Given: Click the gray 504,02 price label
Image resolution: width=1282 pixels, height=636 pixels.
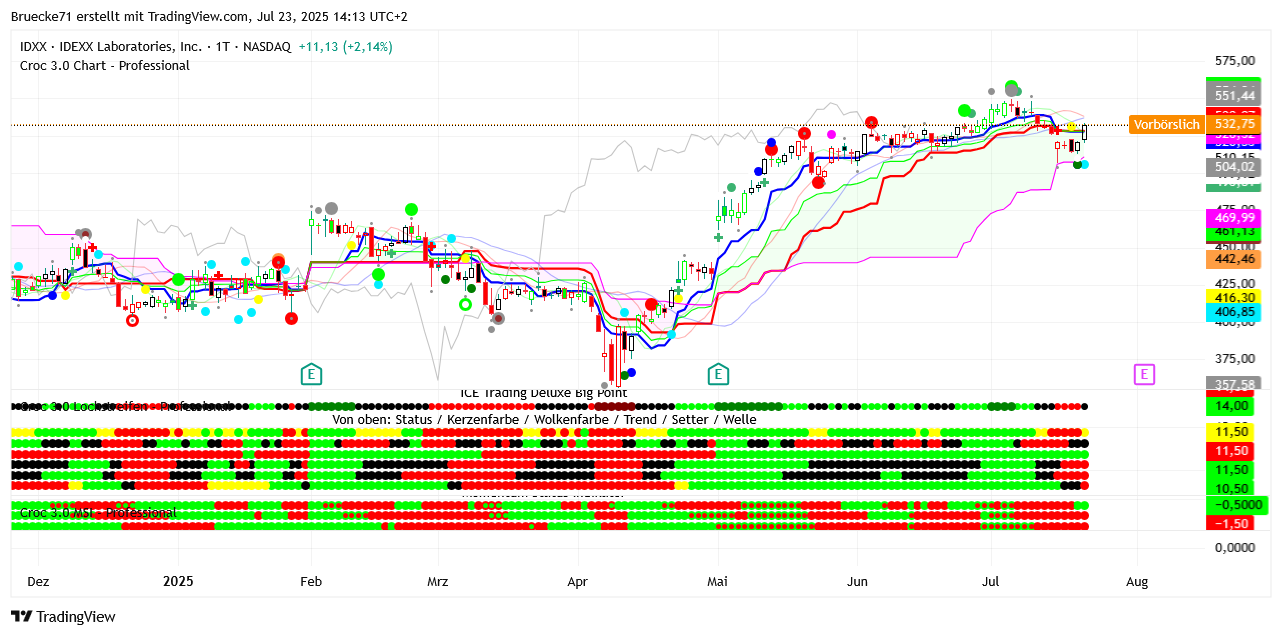Looking at the screenshot, I should (1235, 168).
